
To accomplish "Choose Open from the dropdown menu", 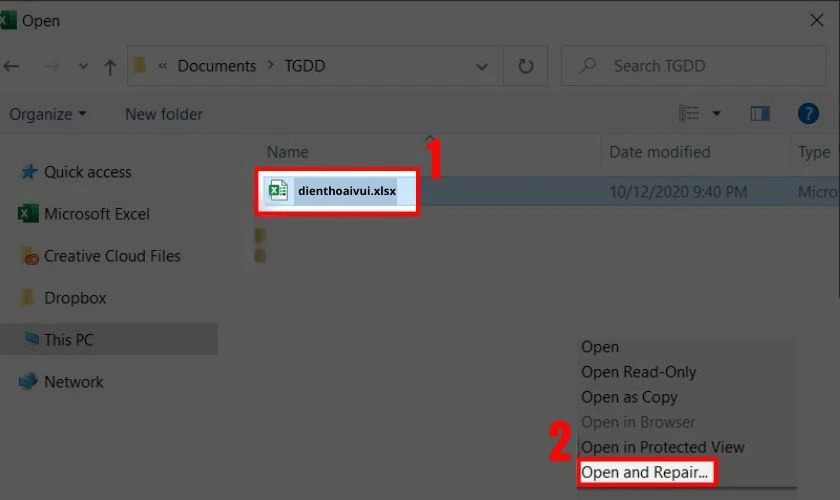I will point(599,347).
